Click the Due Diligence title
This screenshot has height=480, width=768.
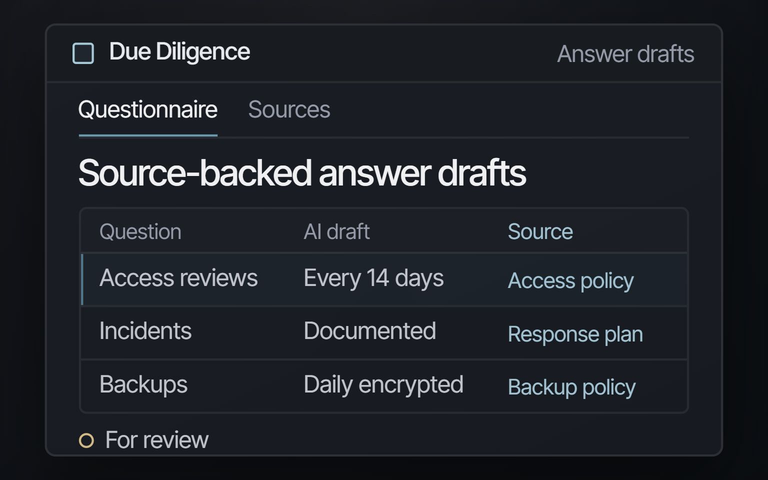(x=179, y=52)
